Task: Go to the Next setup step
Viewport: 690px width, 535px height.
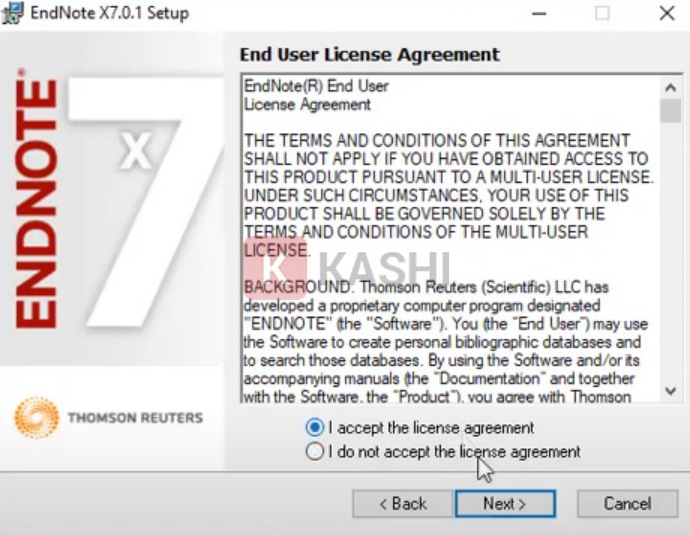Action: click(505, 503)
